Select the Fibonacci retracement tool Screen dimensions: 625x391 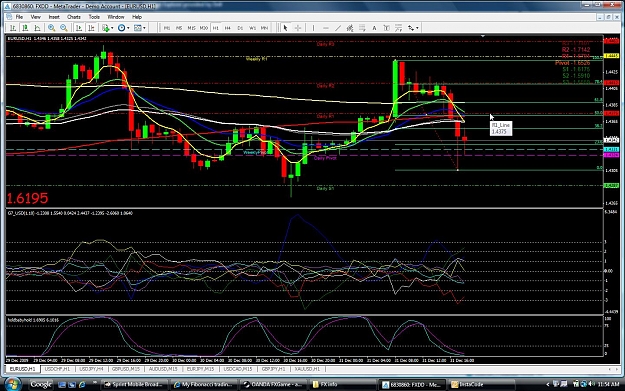[x=362, y=28]
